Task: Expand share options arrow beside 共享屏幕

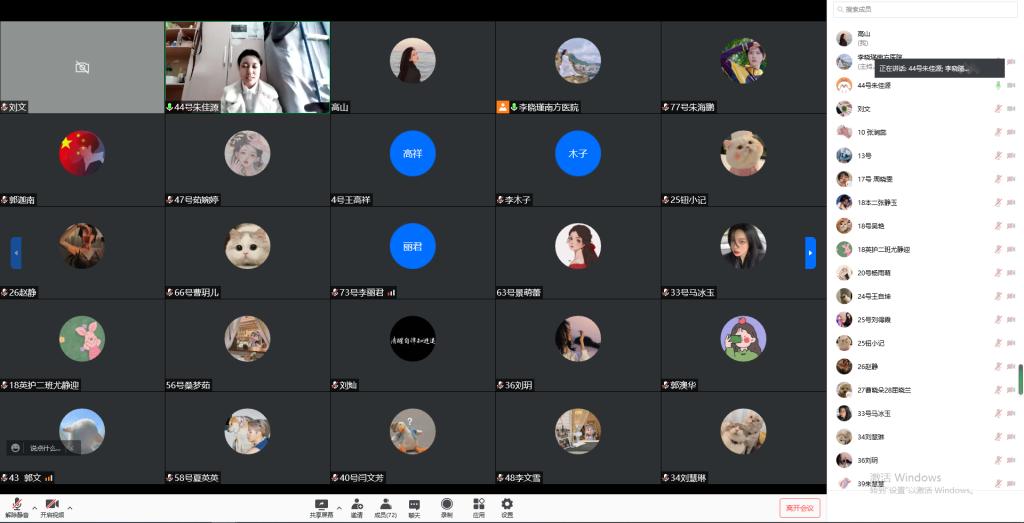Action: (338, 508)
